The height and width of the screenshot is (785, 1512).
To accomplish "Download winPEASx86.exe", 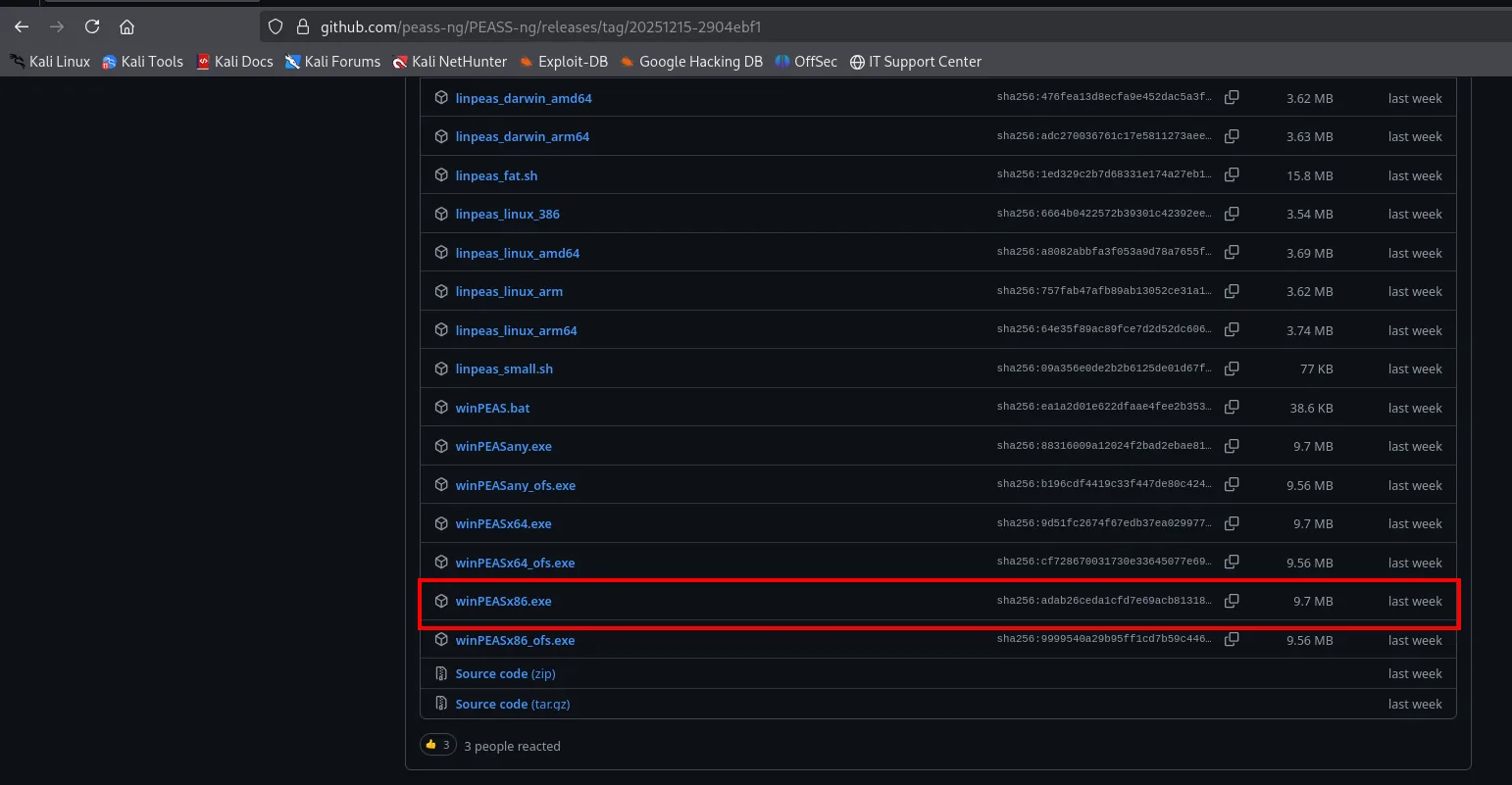I will pos(503,601).
